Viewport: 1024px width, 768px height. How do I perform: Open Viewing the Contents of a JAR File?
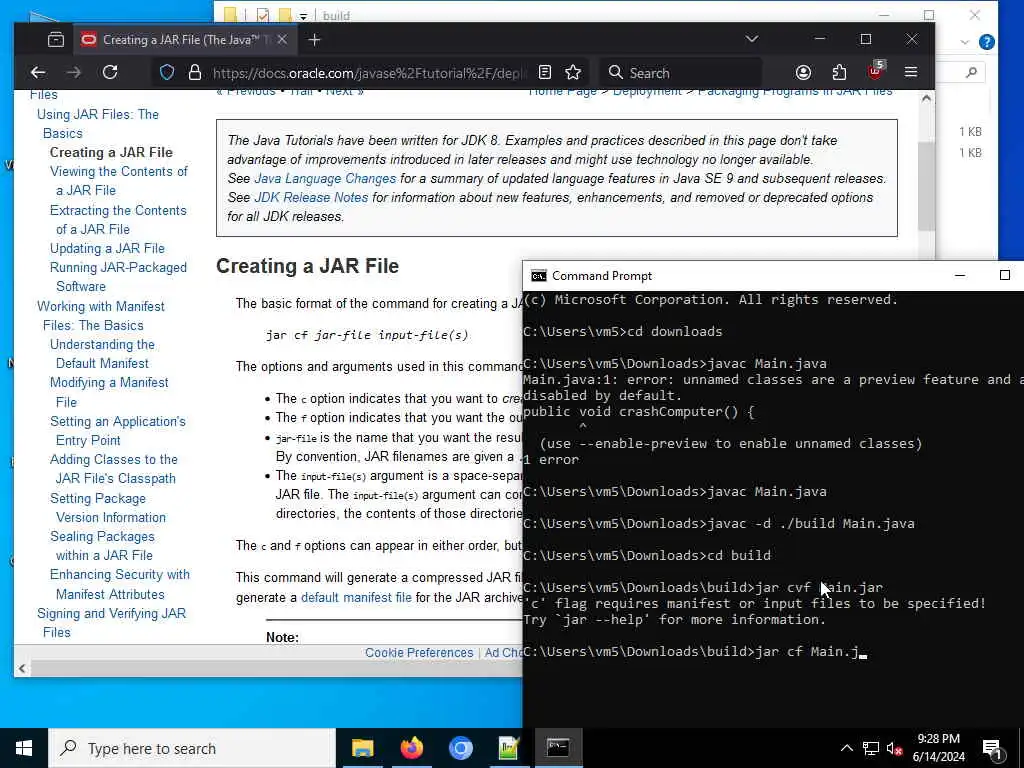(119, 181)
